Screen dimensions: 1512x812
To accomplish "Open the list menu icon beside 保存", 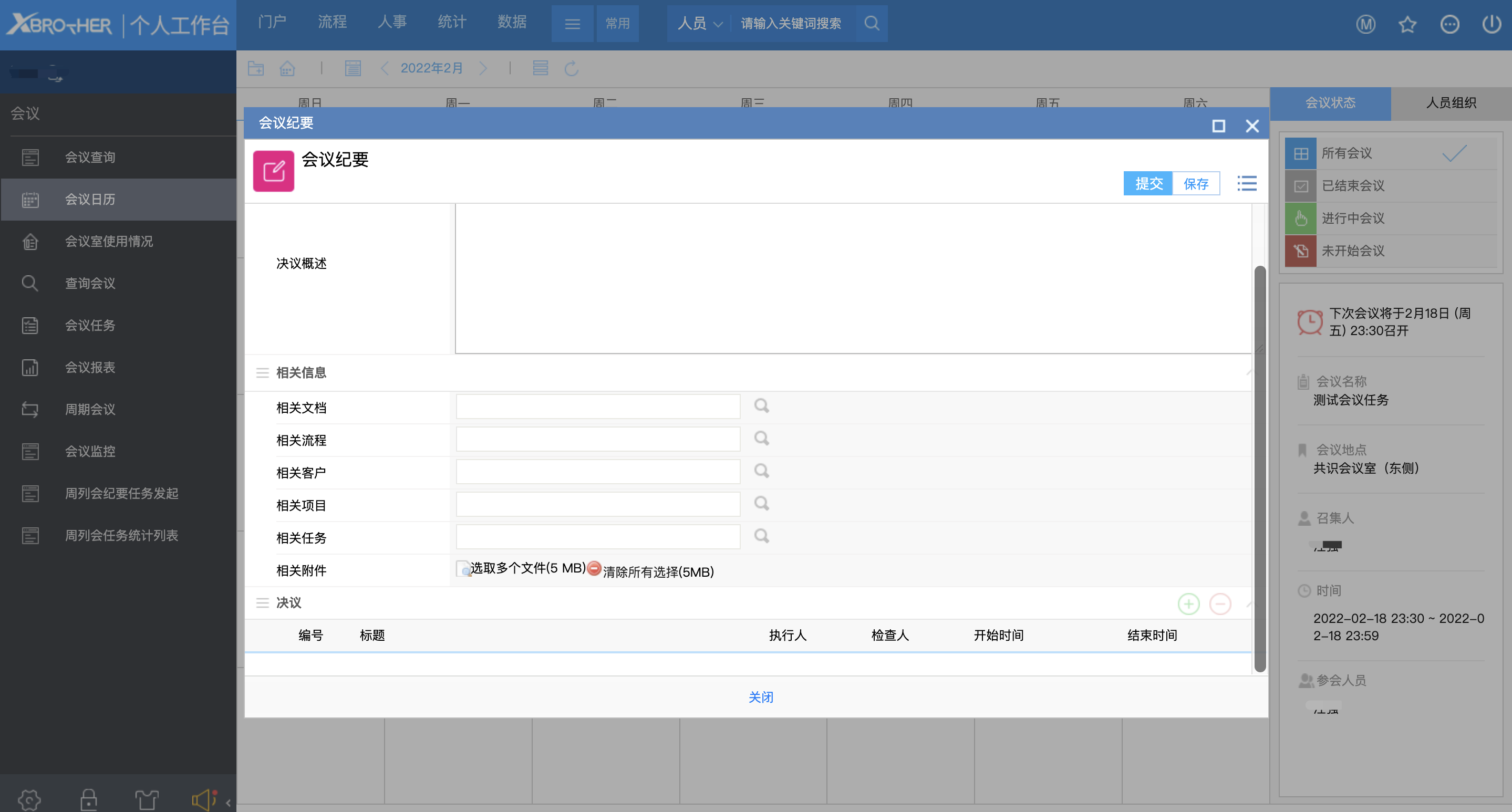I will point(1247,184).
